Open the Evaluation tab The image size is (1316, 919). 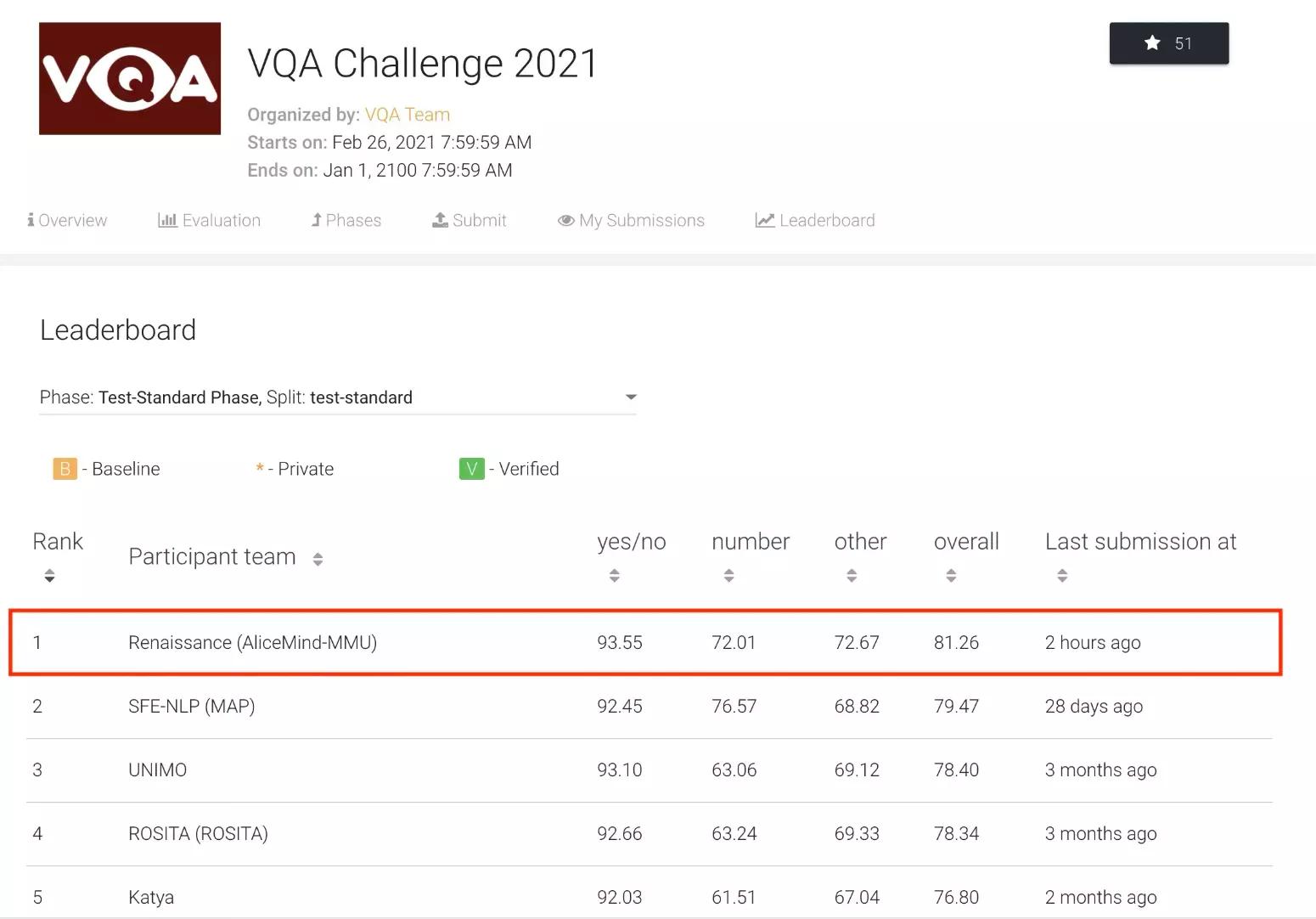[x=210, y=221]
